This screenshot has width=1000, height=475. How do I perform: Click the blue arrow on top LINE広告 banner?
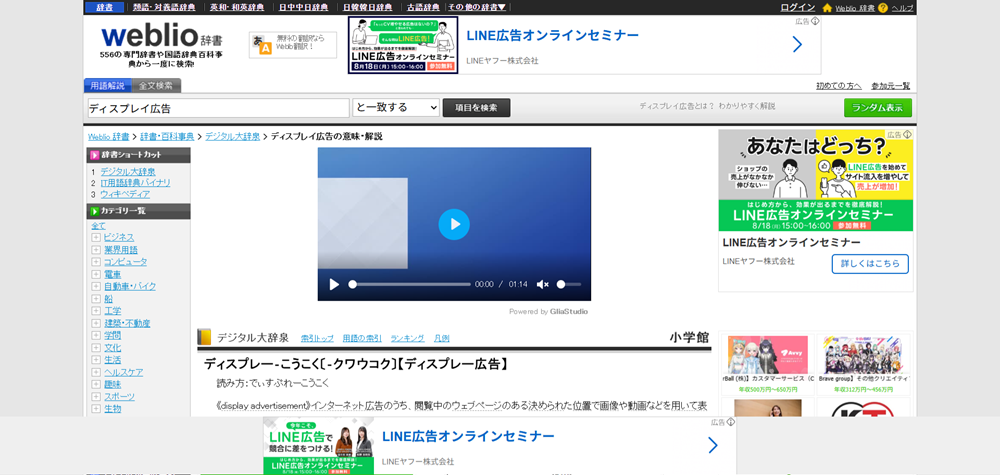[x=797, y=44]
